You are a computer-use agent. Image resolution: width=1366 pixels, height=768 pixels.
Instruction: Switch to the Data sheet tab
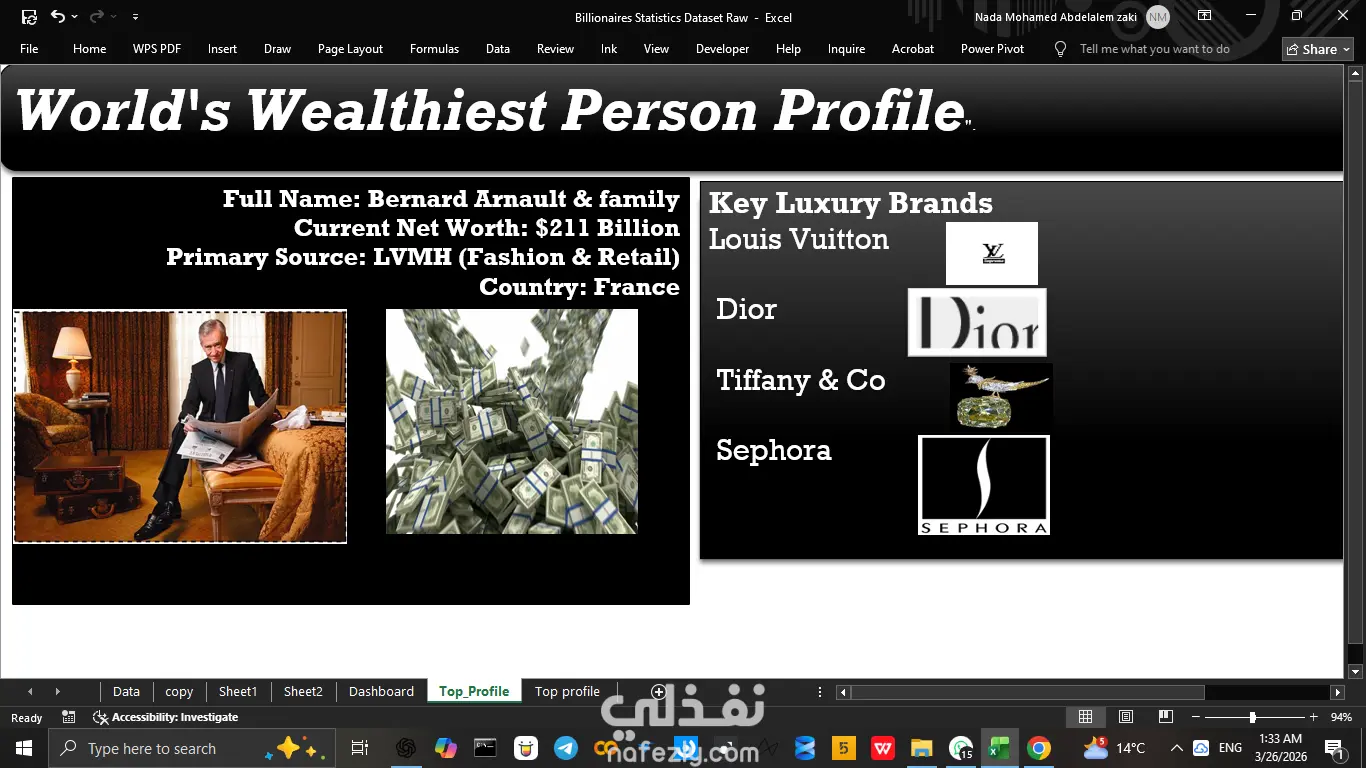pos(126,691)
